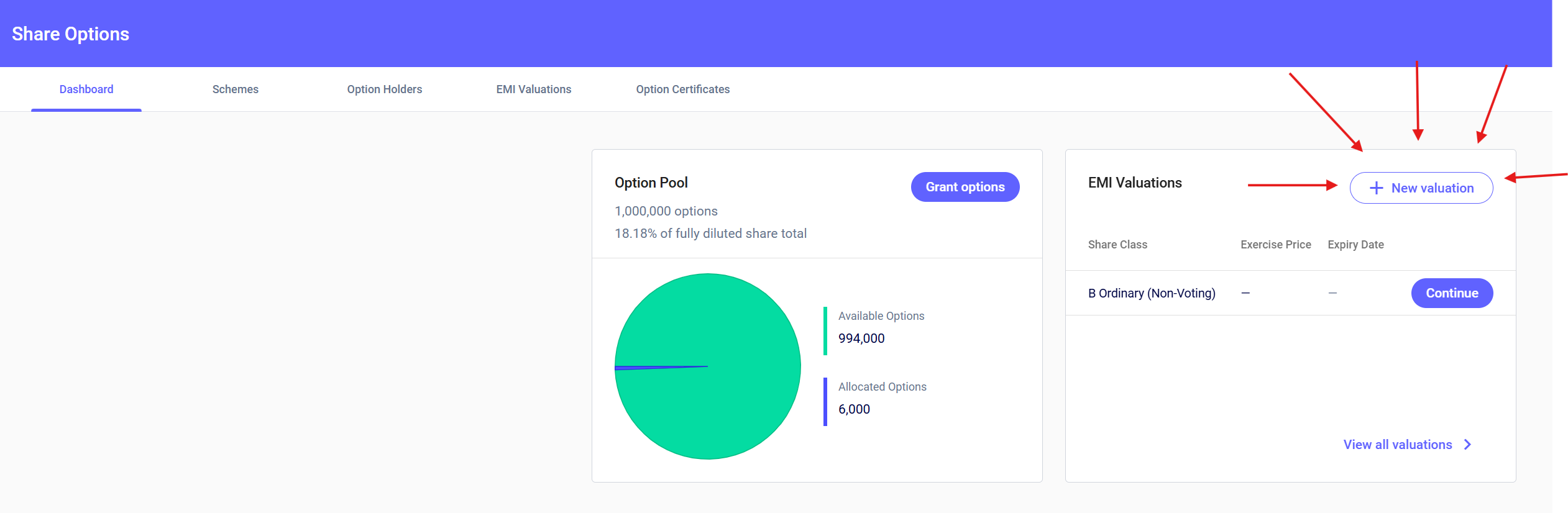Select the Option Certificates tab
Viewport: 1568px width, 513px height.
click(x=682, y=89)
